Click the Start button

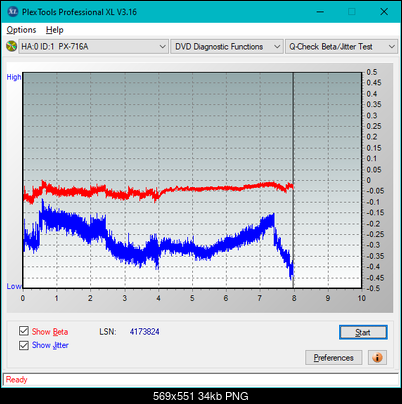coord(363,332)
